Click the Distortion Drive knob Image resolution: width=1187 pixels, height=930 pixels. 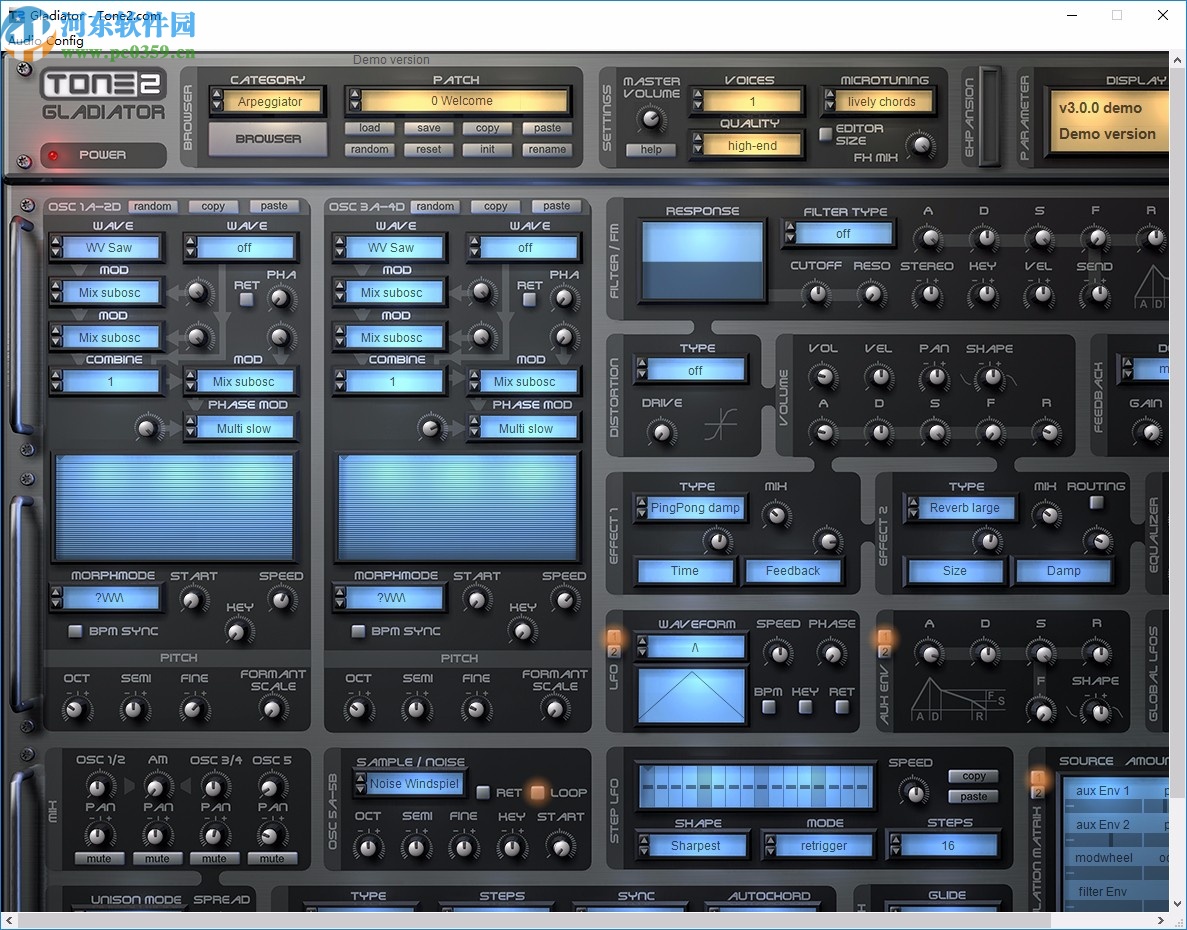[x=662, y=432]
